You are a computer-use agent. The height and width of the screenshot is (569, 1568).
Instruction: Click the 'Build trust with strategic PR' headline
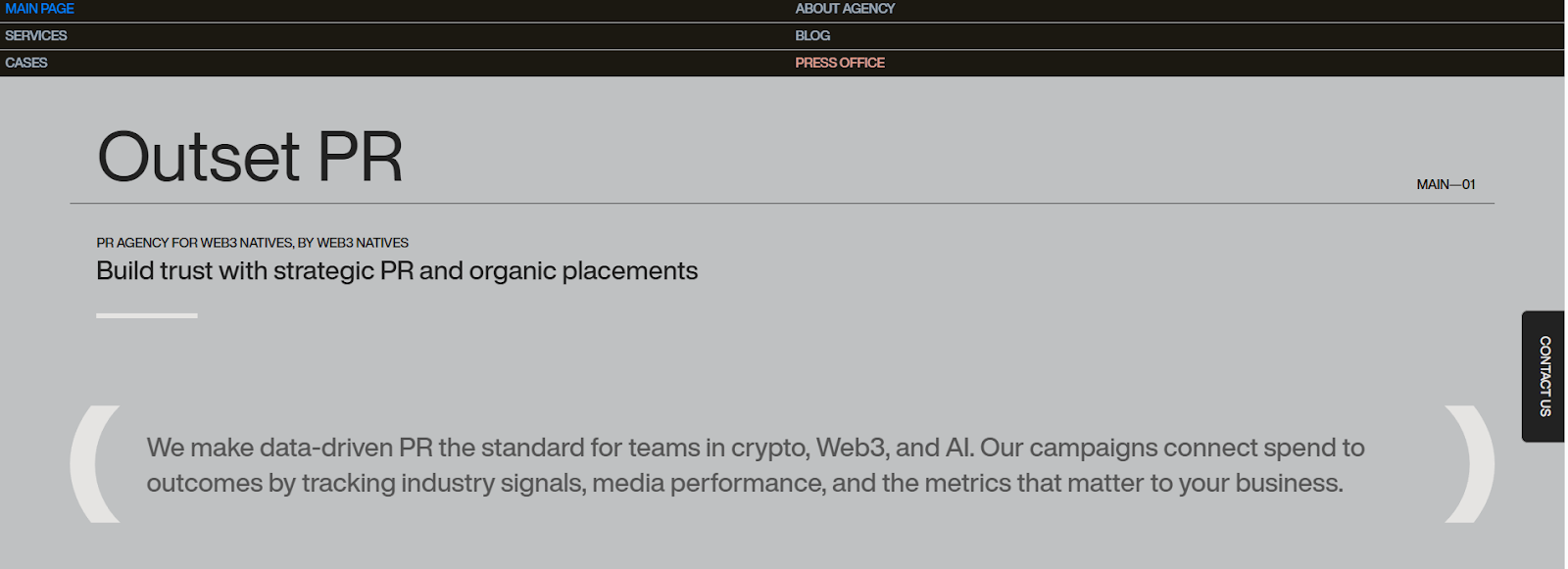pyautogui.click(x=397, y=271)
